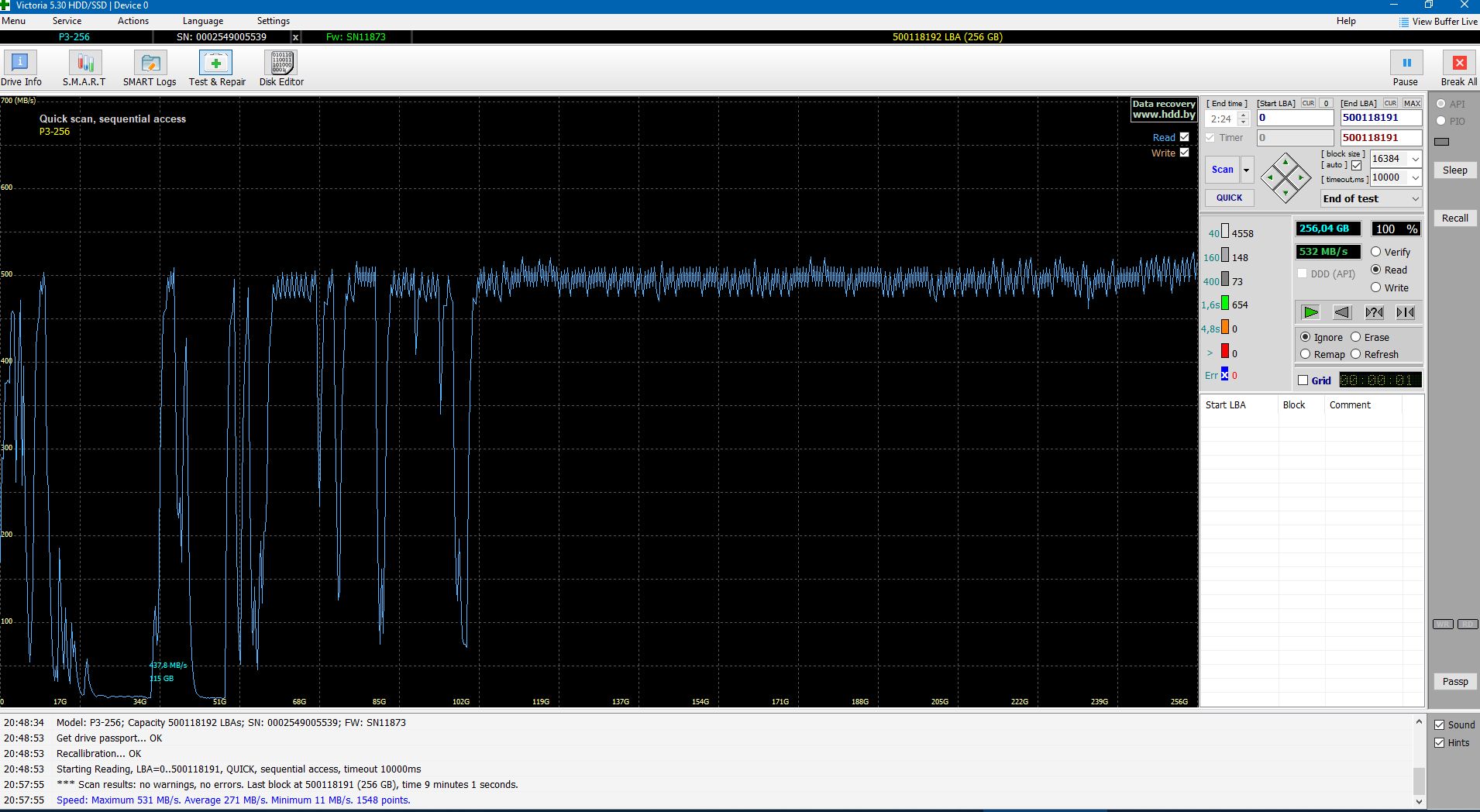Image resolution: width=1480 pixels, height=812 pixels.
Task: Click the reverse scan arrow button
Action: point(1342,312)
